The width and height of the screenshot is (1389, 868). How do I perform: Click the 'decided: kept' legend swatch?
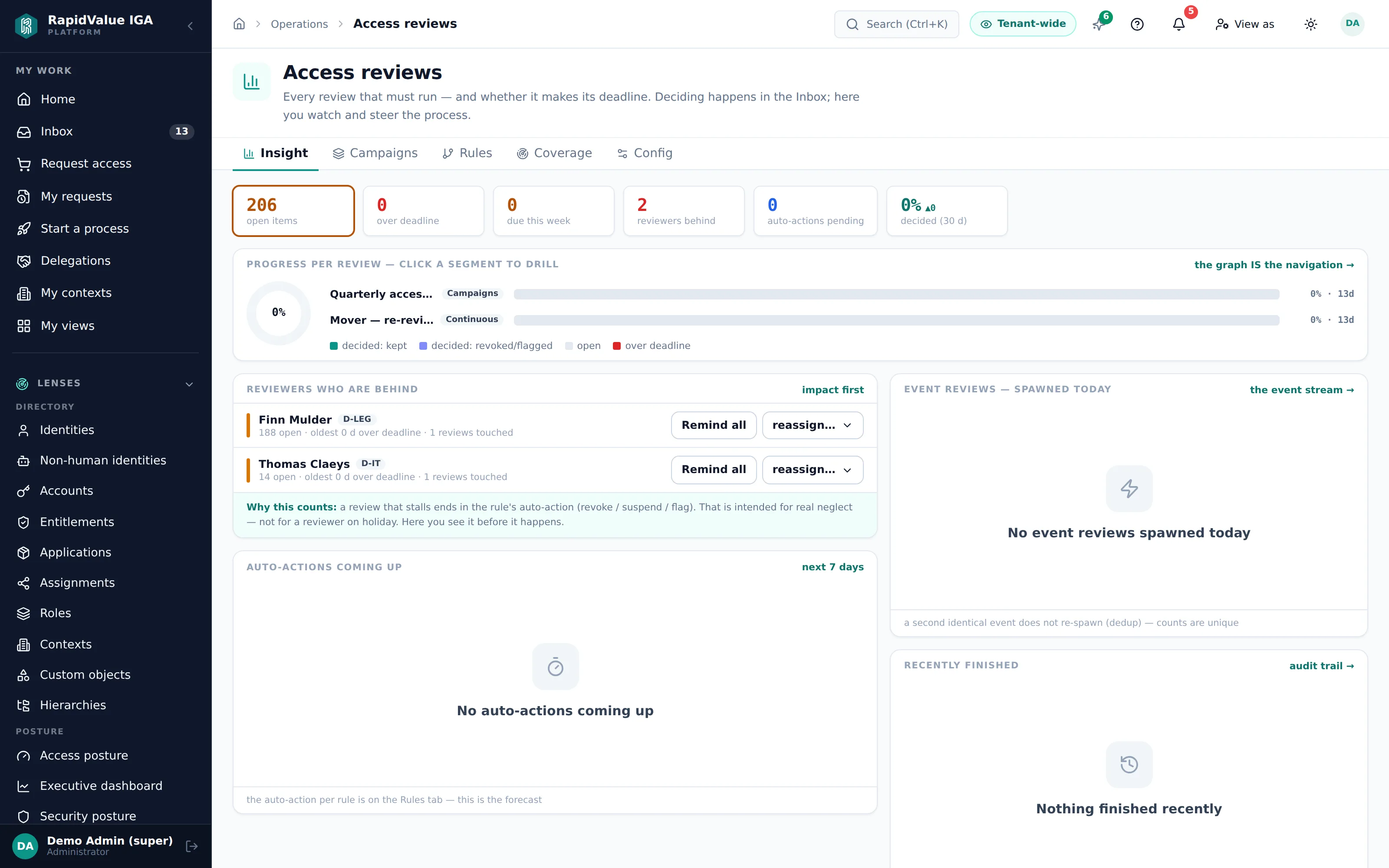coord(334,345)
